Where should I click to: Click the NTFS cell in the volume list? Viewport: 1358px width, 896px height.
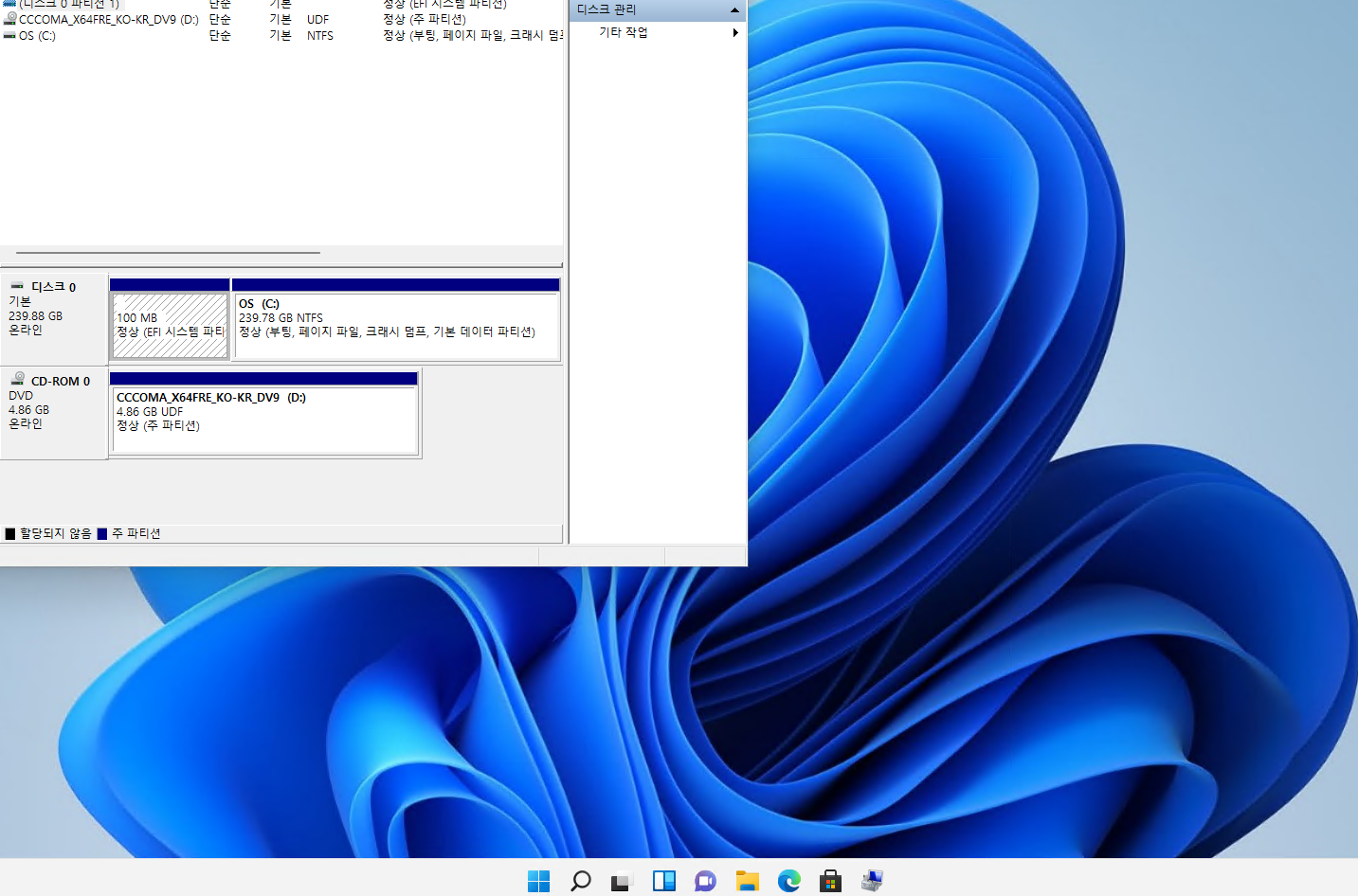320,36
